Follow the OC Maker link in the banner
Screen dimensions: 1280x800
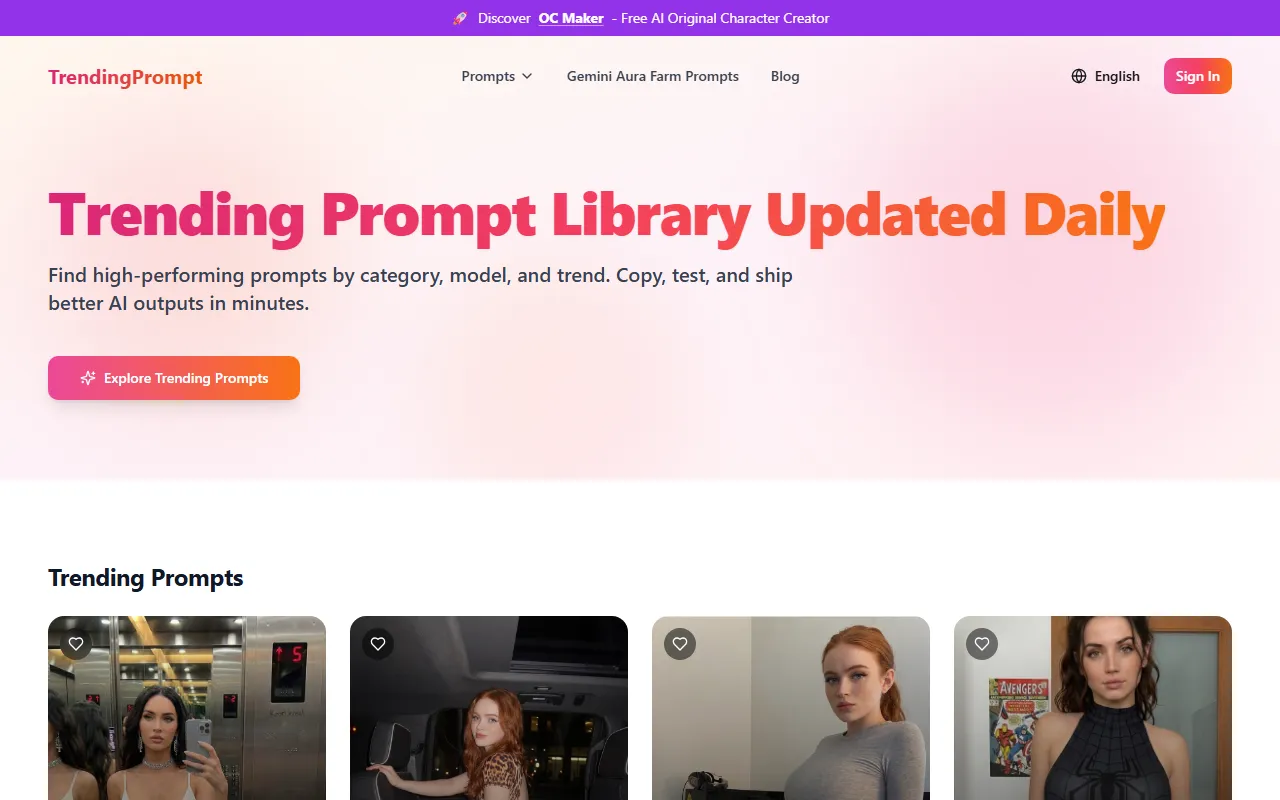pyautogui.click(x=571, y=18)
